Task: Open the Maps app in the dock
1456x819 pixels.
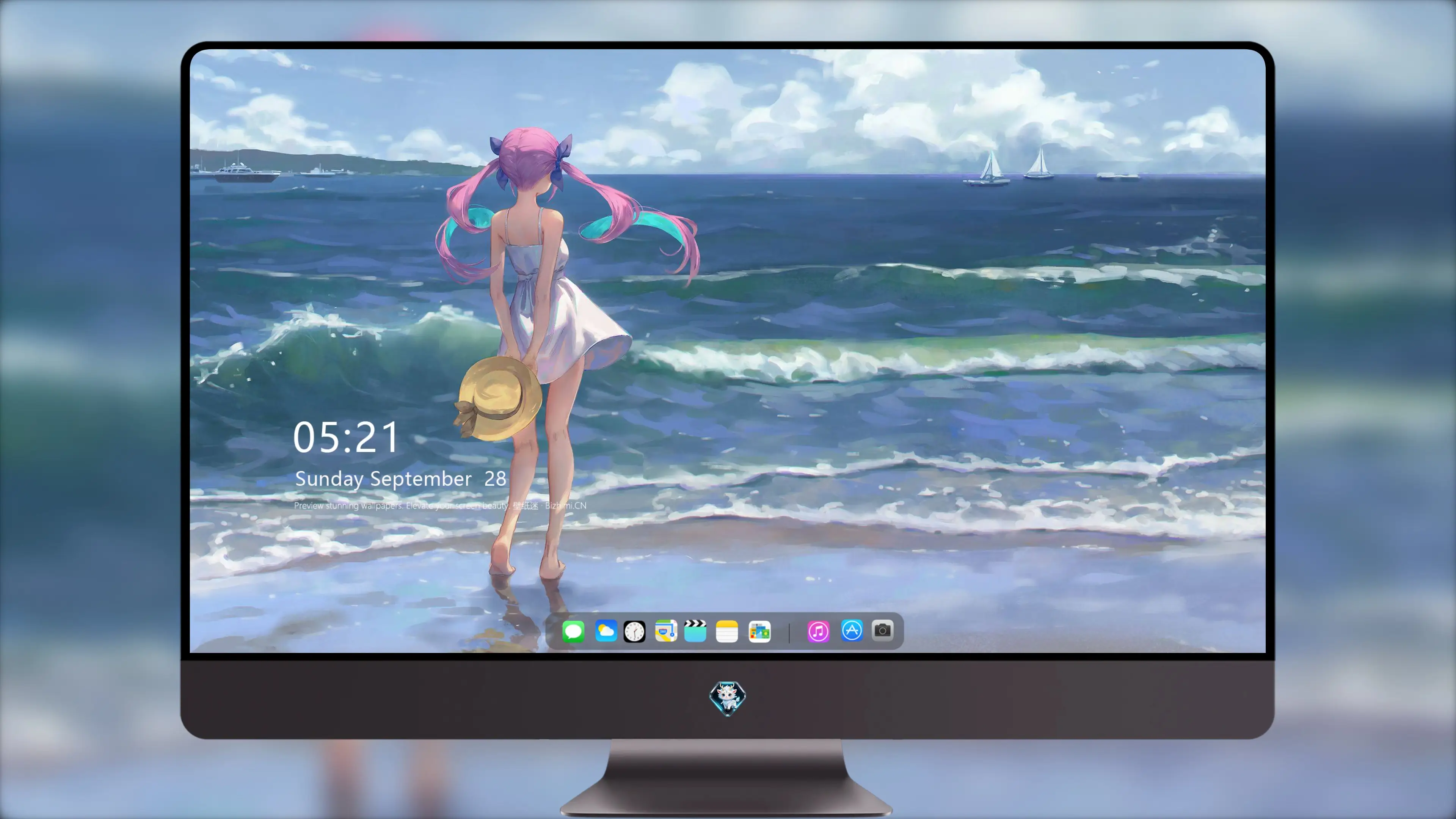Action: click(x=666, y=631)
